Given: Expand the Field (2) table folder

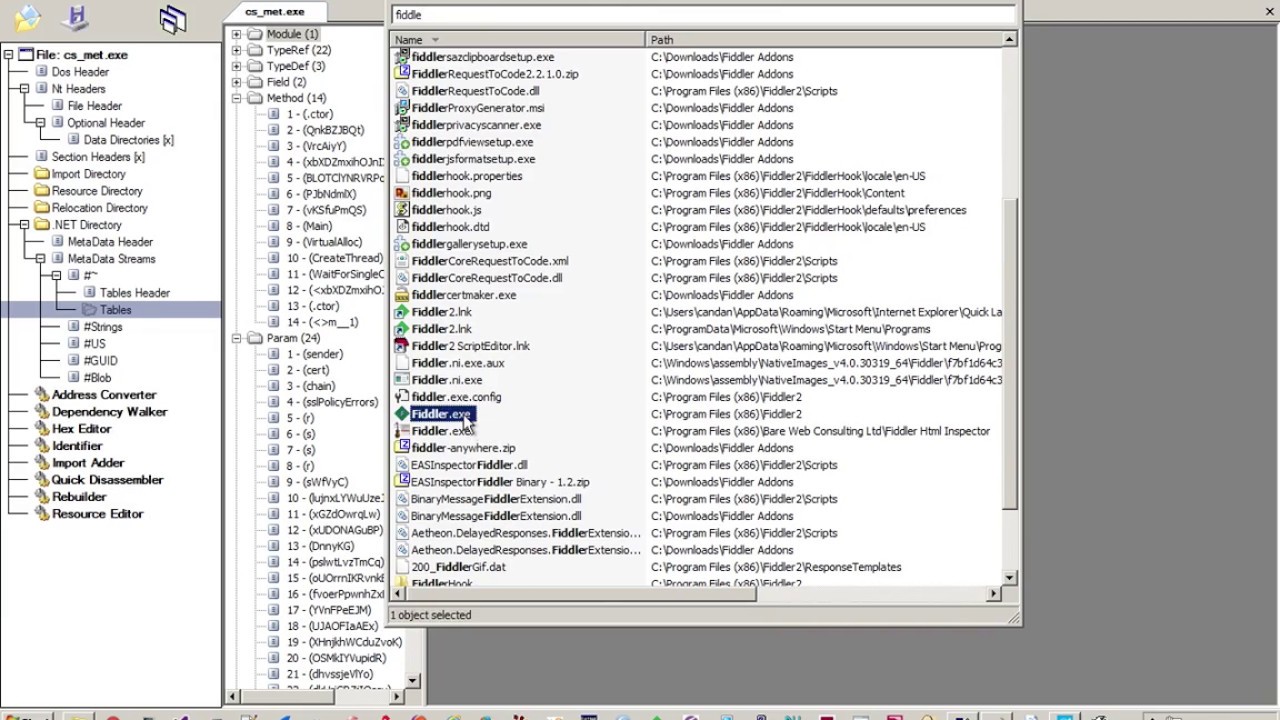Looking at the screenshot, I should pos(237,82).
